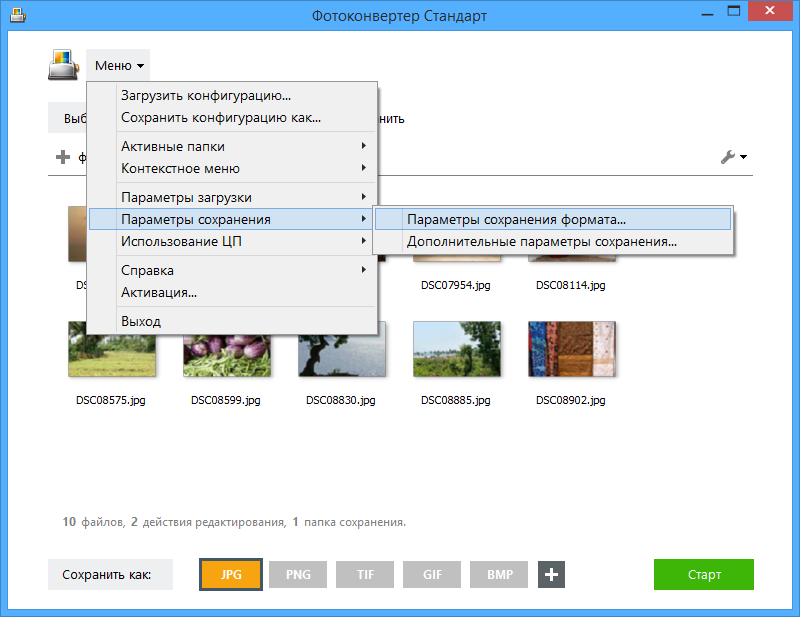Select GIF output format
This screenshot has height=617, width=800.
click(432, 575)
